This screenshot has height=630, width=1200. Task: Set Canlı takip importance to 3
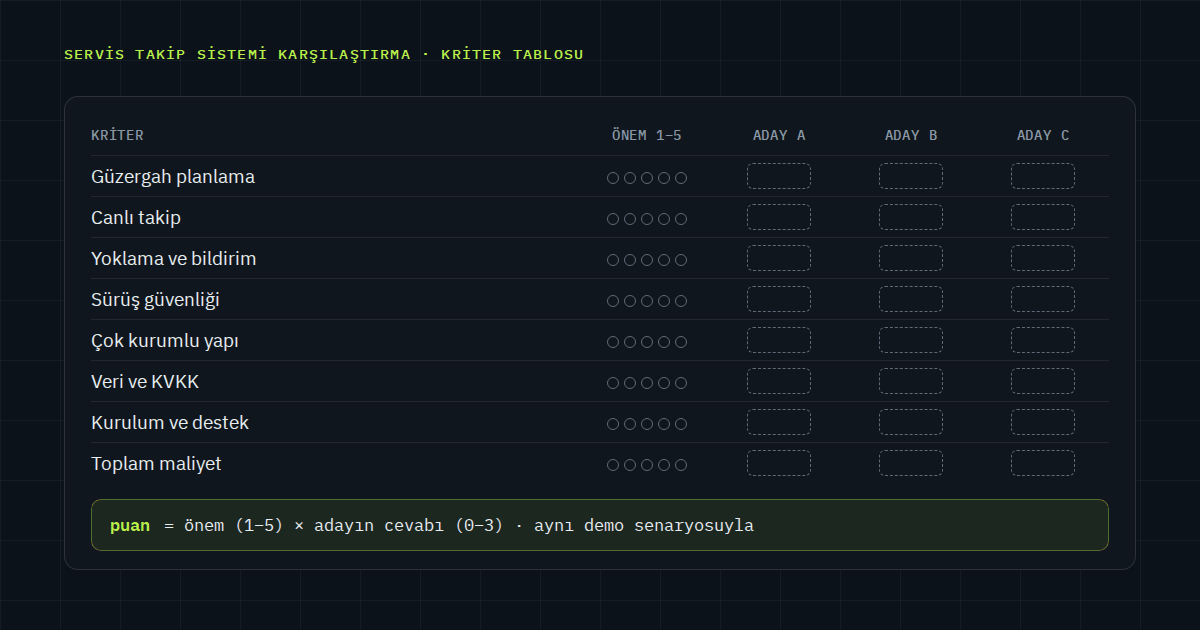[x=647, y=219]
